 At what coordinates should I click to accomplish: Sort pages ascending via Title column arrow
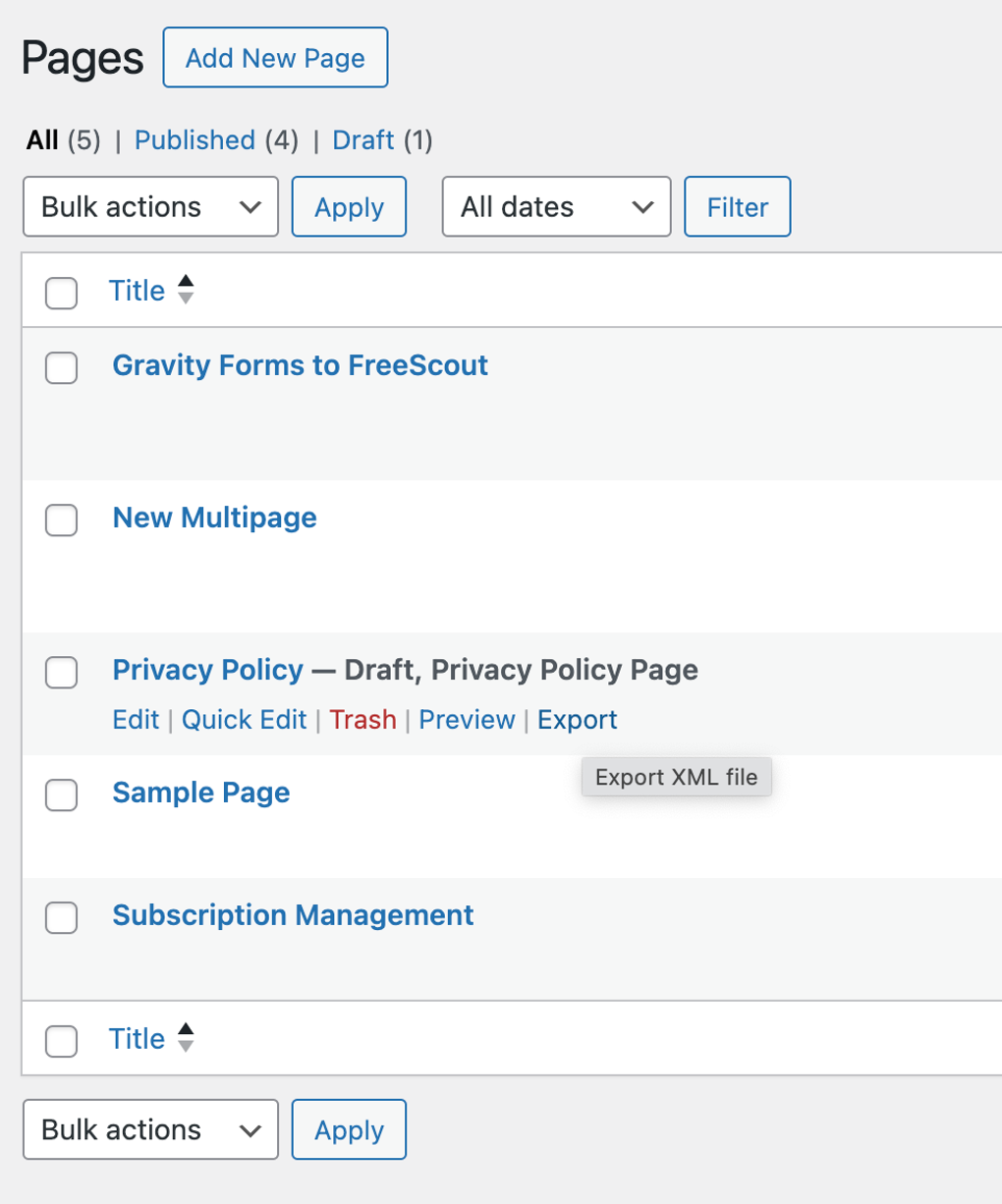(x=185, y=282)
